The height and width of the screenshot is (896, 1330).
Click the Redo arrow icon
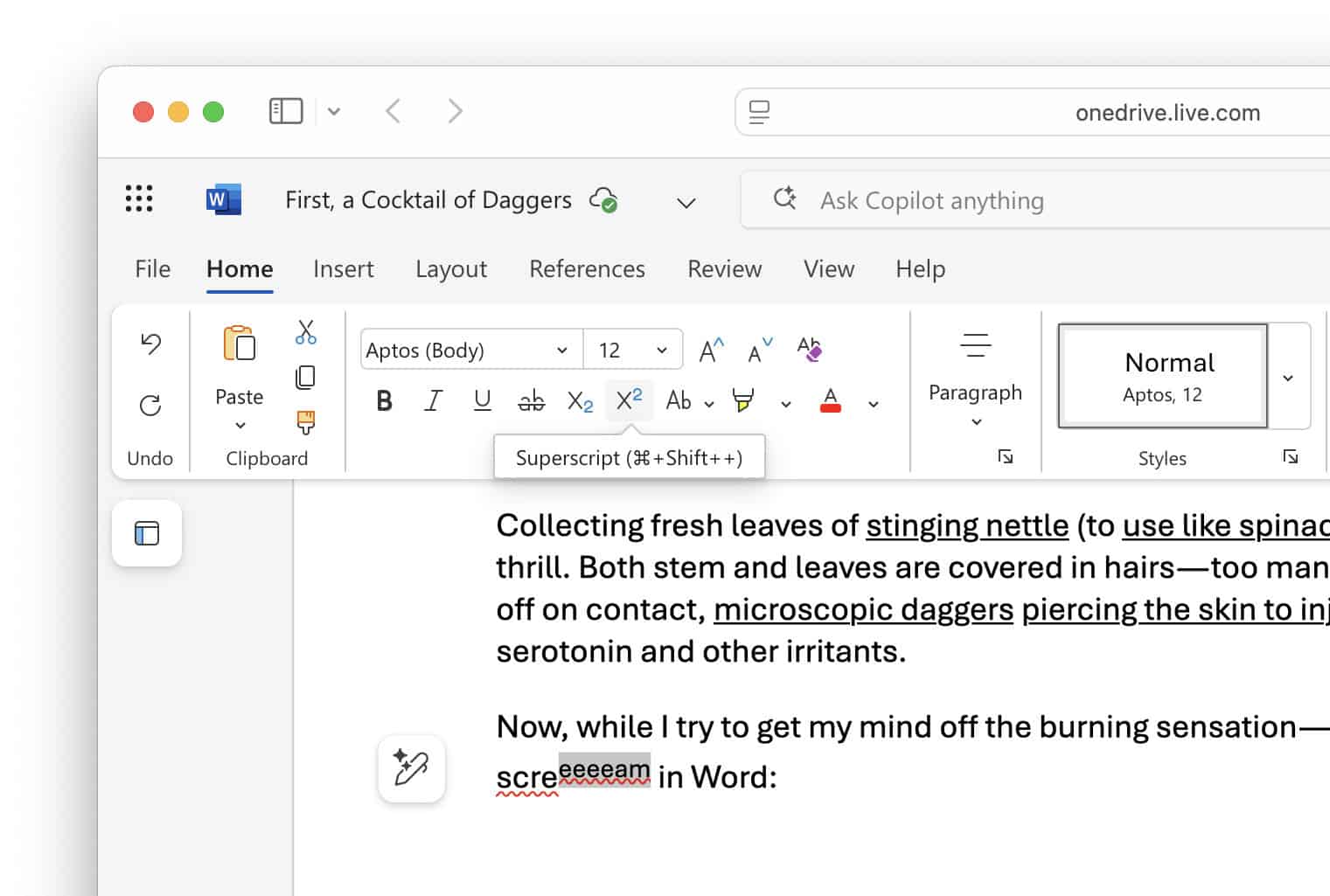pyautogui.click(x=150, y=405)
